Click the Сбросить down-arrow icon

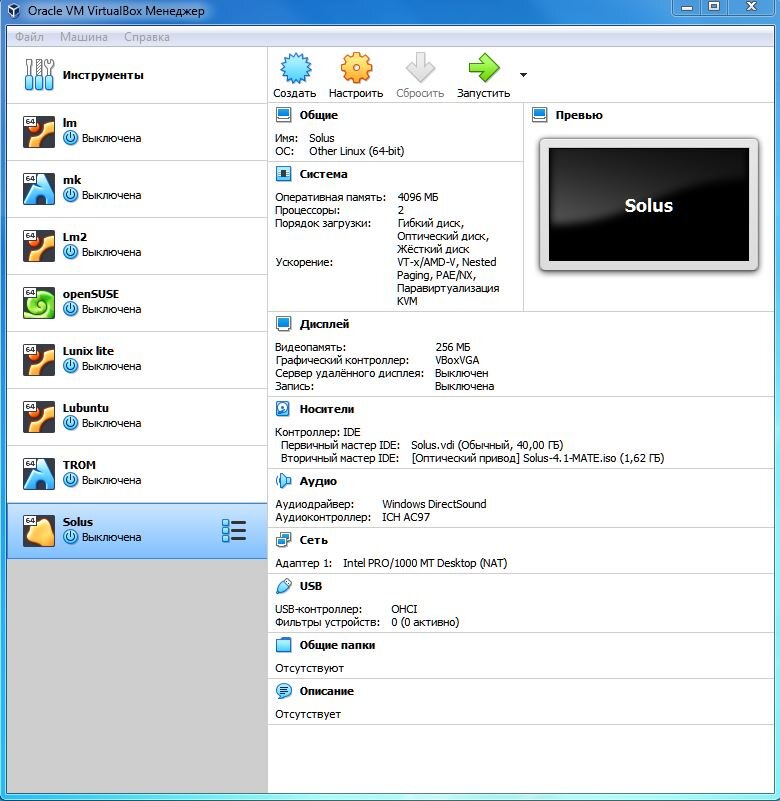point(420,68)
